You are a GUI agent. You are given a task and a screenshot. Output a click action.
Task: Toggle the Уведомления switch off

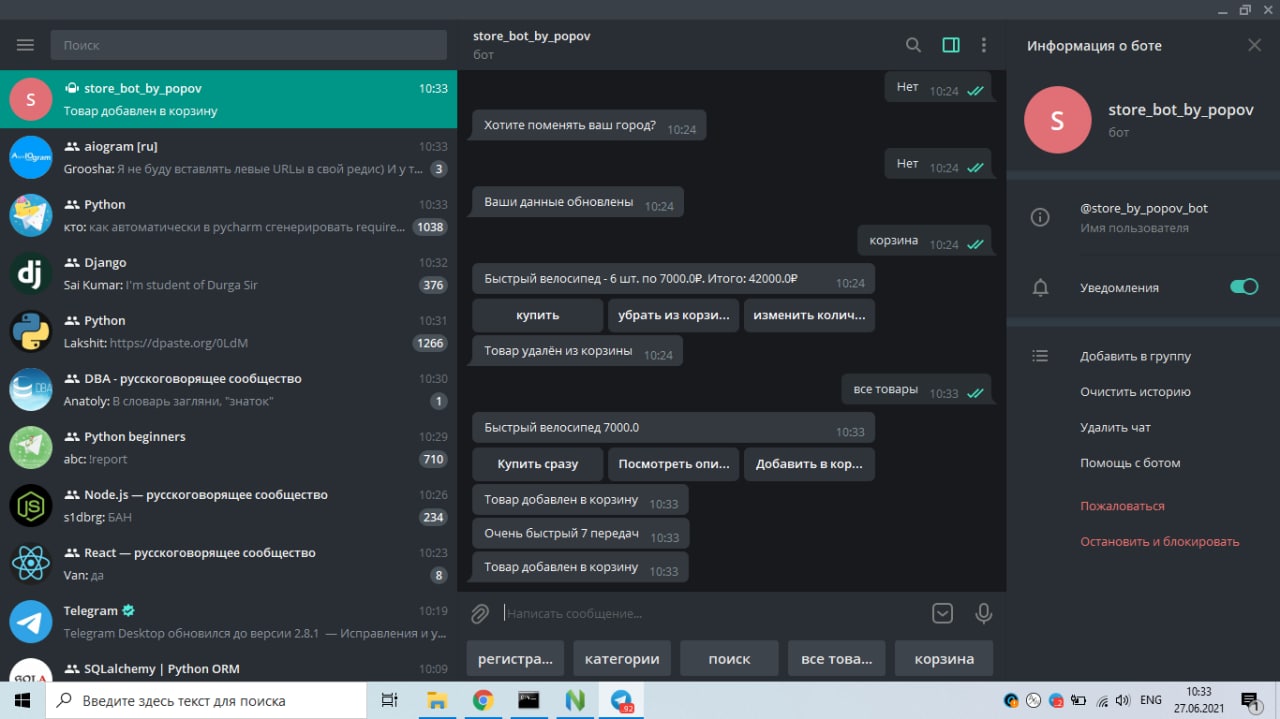click(x=1244, y=287)
